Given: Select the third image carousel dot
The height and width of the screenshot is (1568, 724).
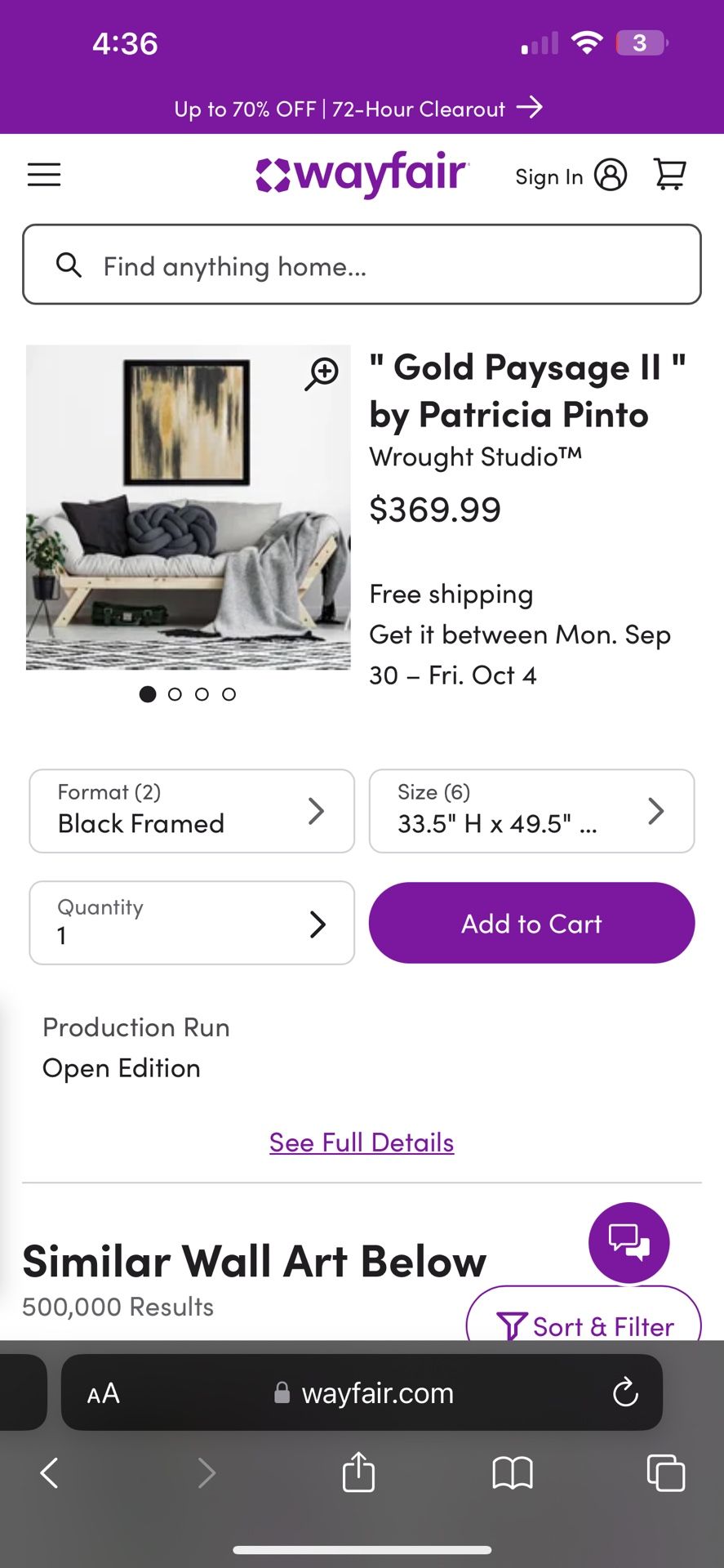Looking at the screenshot, I should [202, 694].
